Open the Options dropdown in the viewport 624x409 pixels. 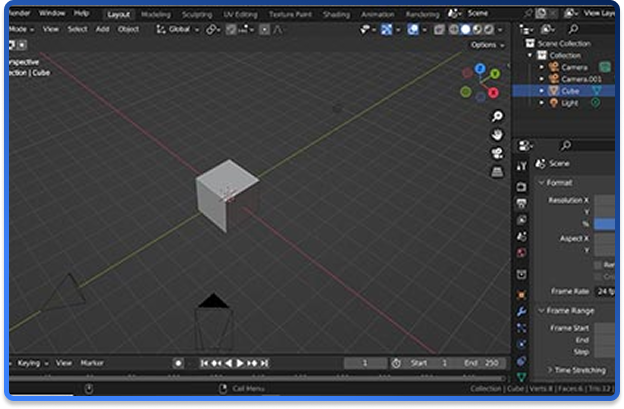coord(486,45)
